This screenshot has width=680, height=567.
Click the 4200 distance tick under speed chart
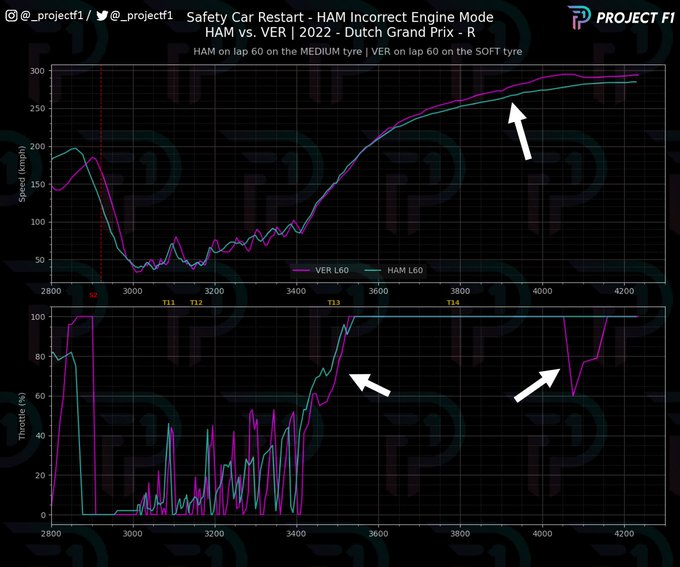(x=624, y=291)
